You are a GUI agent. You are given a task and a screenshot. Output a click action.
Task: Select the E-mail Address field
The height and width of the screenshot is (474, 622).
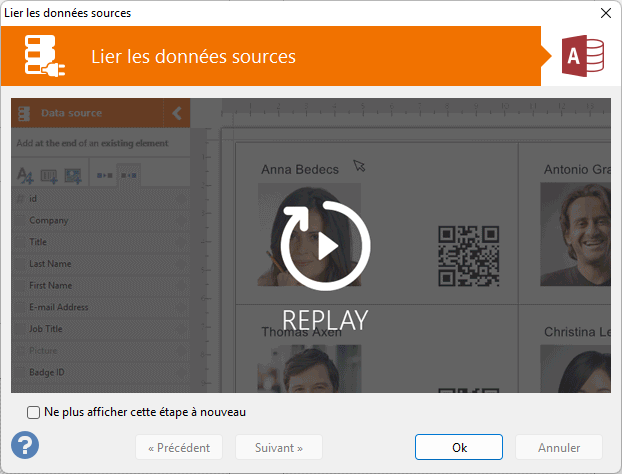click(59, 307)
